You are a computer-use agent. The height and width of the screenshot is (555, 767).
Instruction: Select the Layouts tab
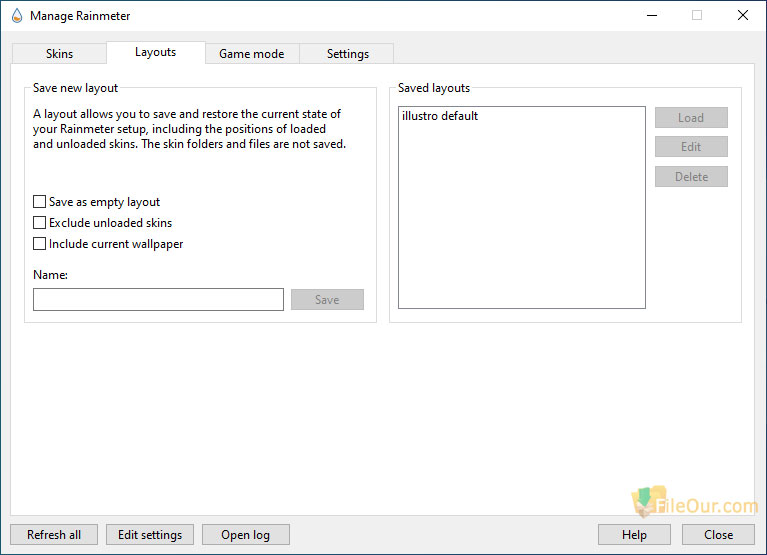(x=156, y=52)
